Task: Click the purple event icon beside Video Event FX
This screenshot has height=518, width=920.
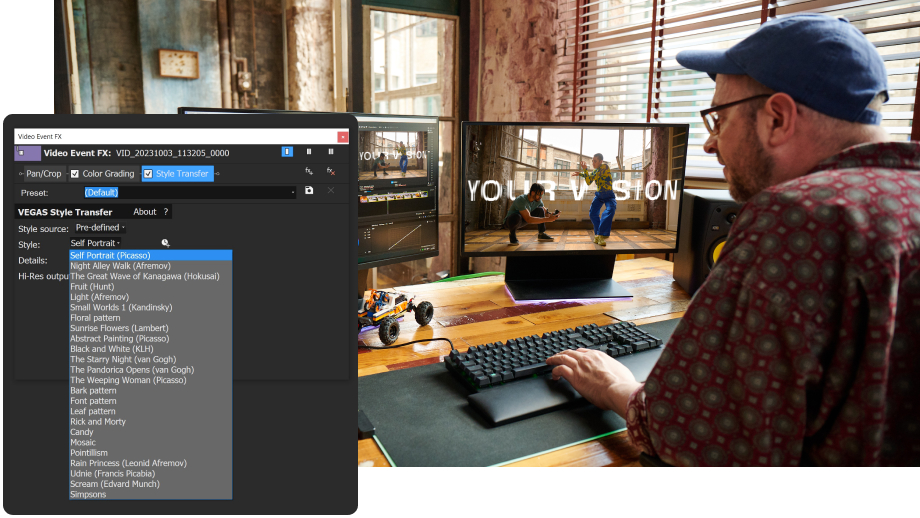Action: (x=27, y=153)
